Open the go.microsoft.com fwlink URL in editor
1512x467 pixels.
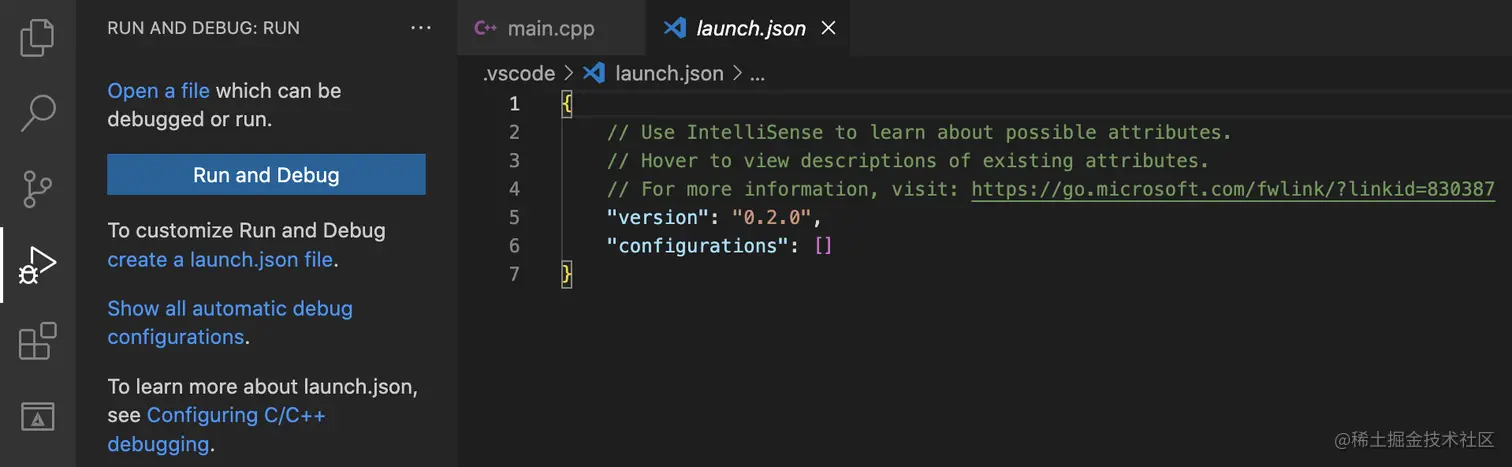(x=1233, y=189)
